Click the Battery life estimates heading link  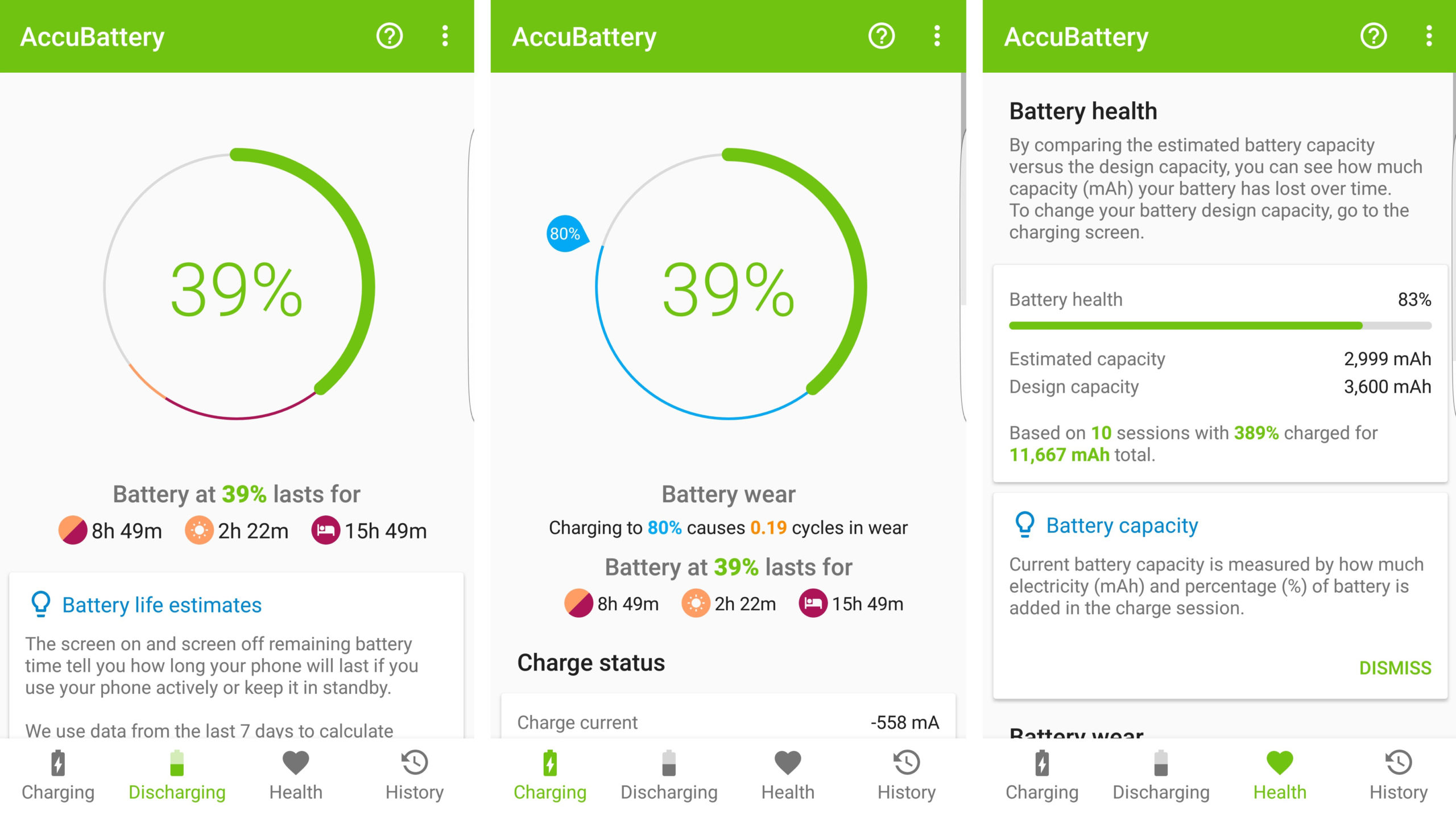point(162,605)
